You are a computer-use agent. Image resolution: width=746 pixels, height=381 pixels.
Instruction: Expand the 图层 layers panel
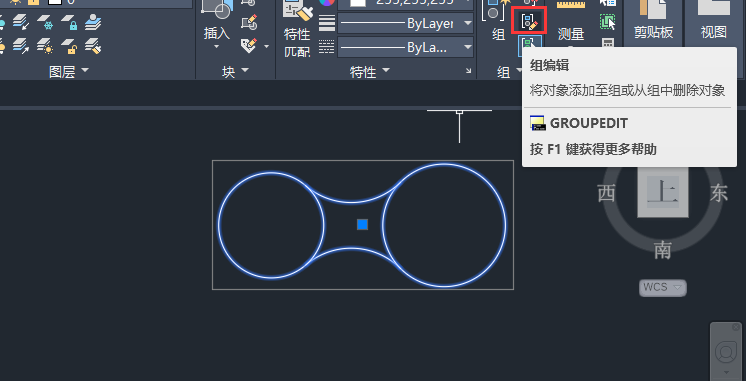(x=69, y=72)
